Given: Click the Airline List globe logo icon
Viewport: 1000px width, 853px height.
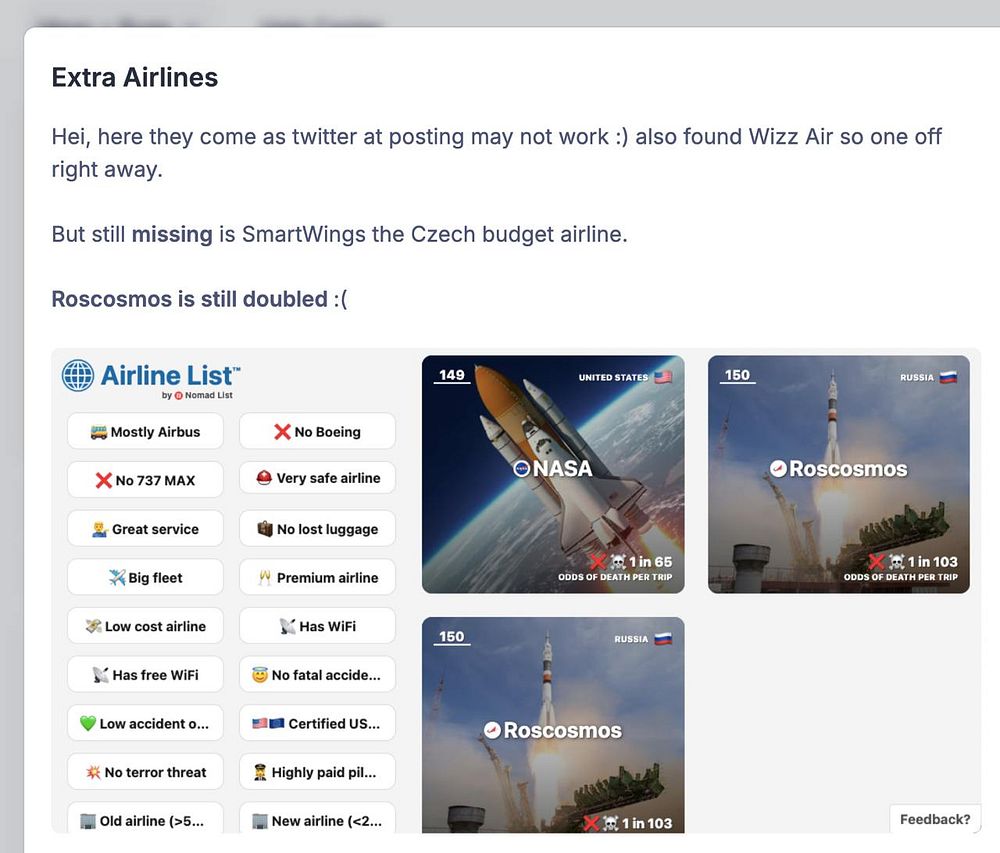Looking at the screenshot, I should pos(78,375).
